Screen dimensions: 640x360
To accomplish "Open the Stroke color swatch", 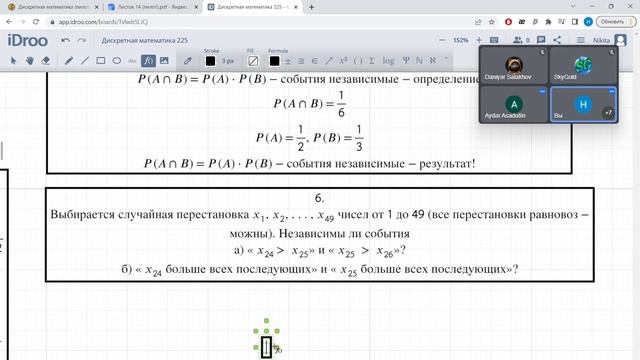I will [210, 61].
